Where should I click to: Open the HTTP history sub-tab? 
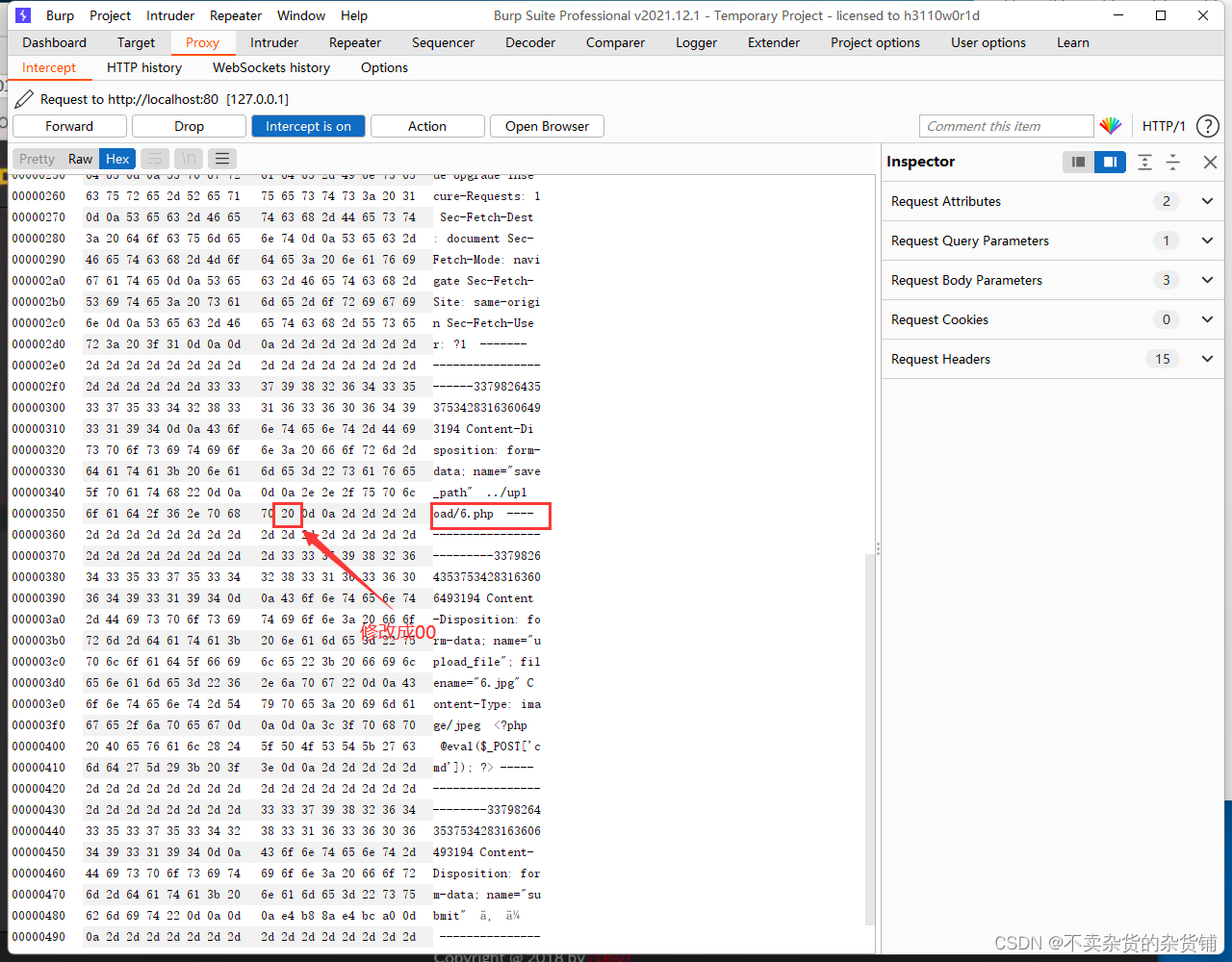(144, 67)
